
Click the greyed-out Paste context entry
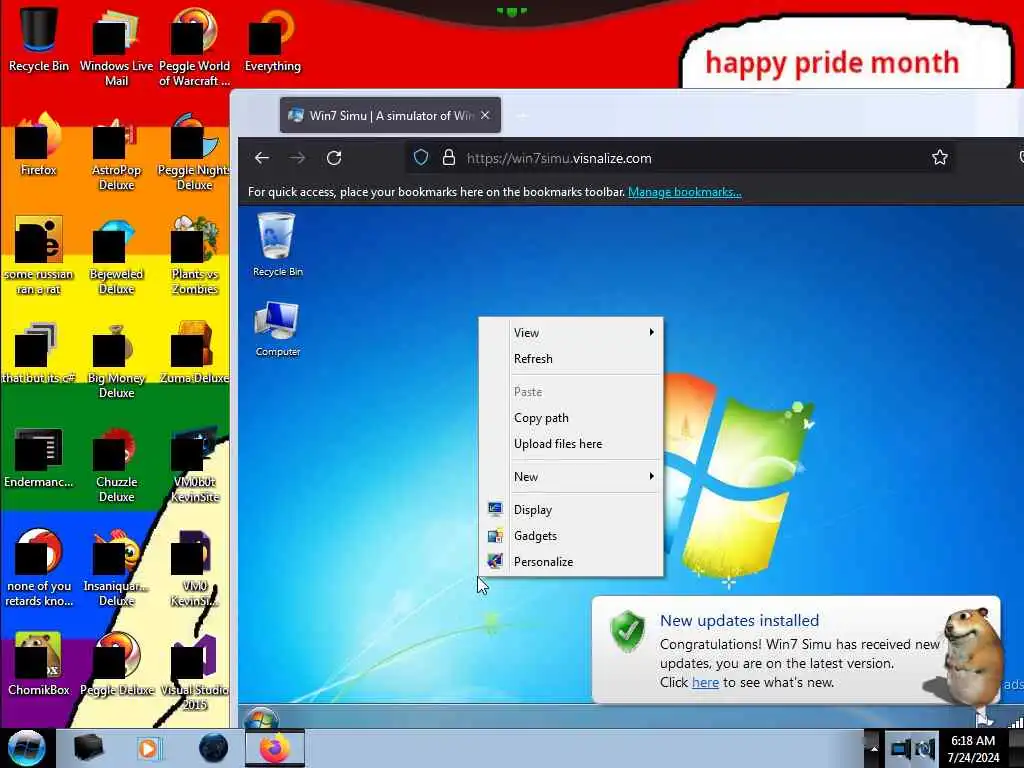(x=571, y=392)
